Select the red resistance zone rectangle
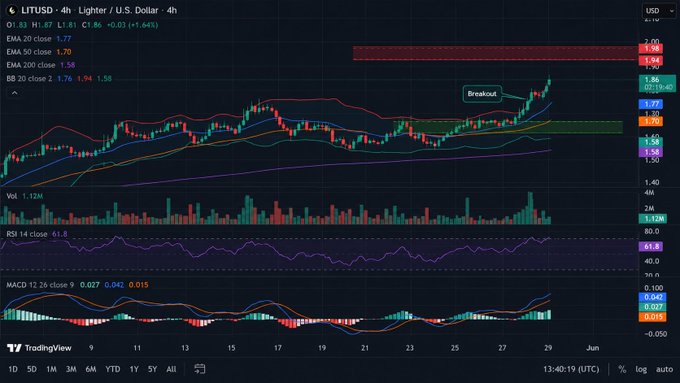 [x=495, y=53]
